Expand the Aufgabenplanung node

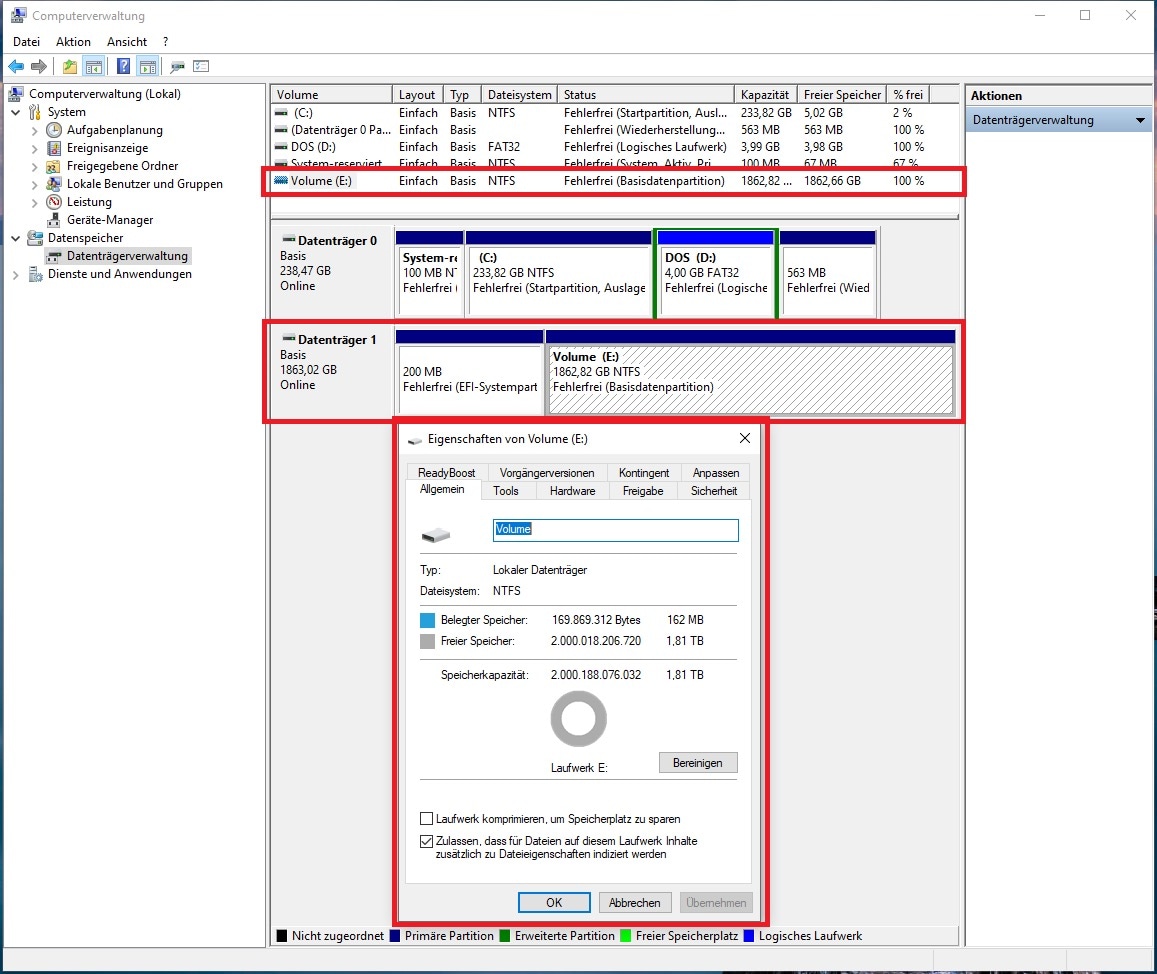click(x=35, y=131)
